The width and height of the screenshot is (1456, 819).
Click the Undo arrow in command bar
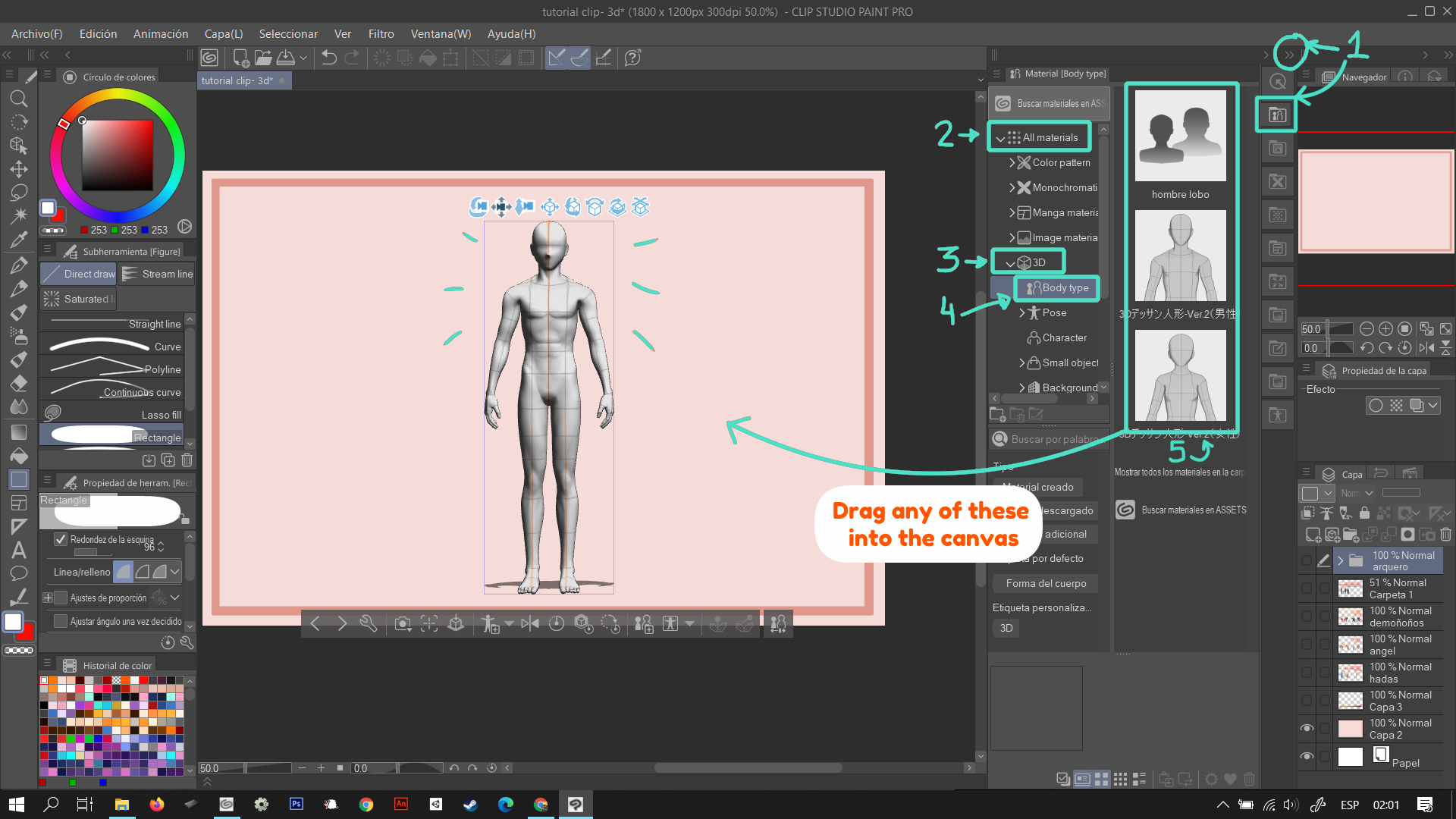click(329, 58)
